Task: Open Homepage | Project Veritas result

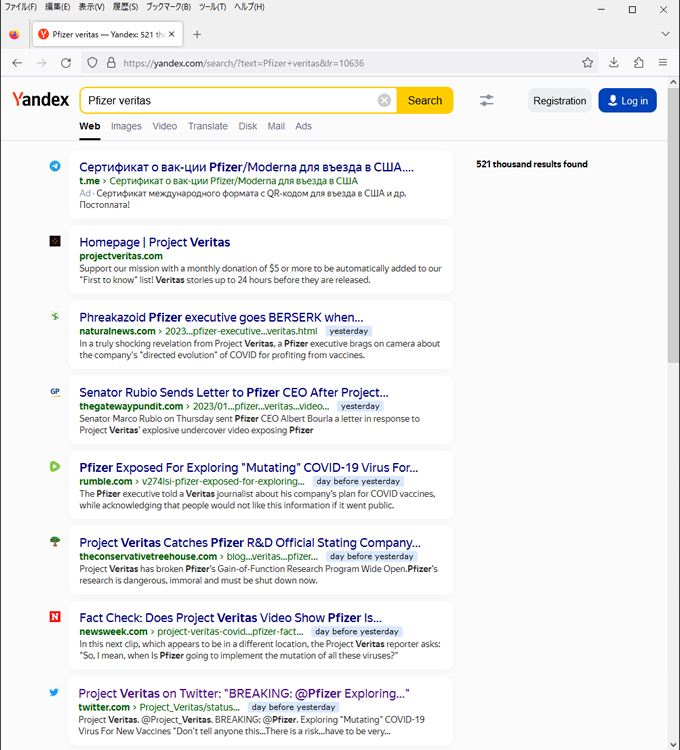Action: click(154, 242)
